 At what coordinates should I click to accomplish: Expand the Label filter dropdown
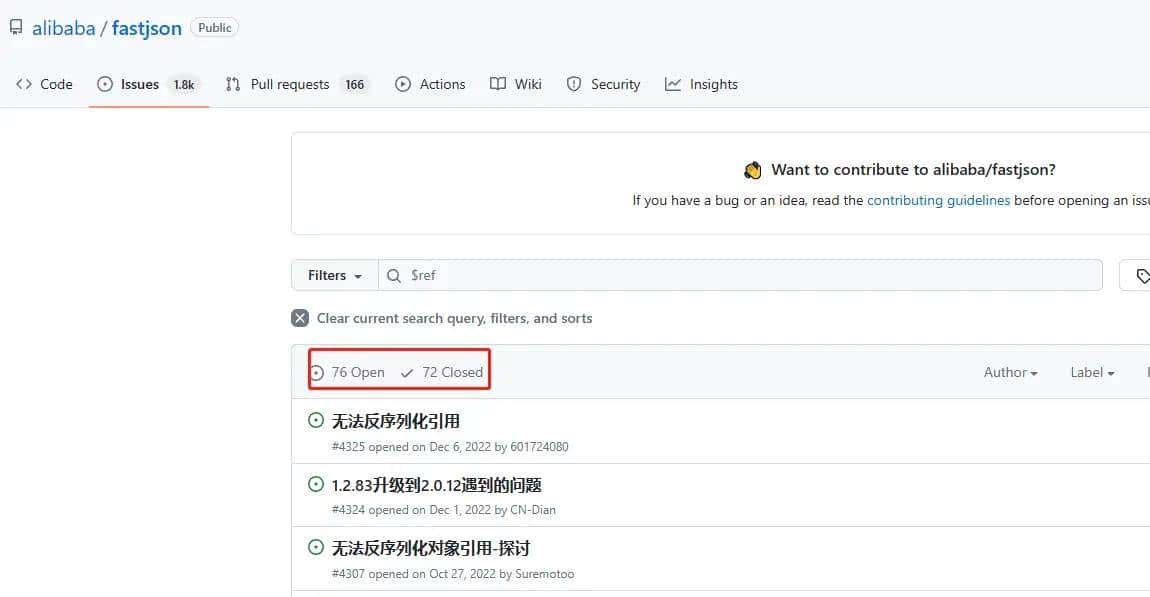1091,371
